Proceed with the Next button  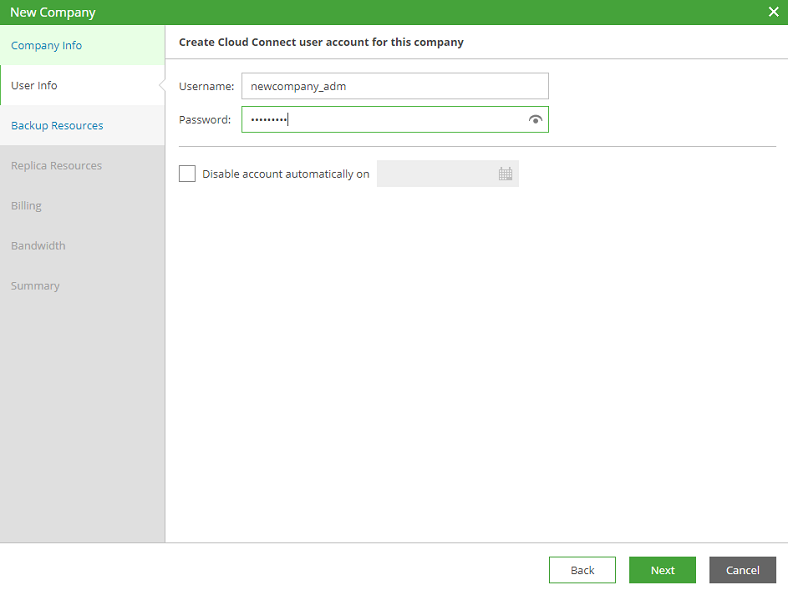coord(662,570)
